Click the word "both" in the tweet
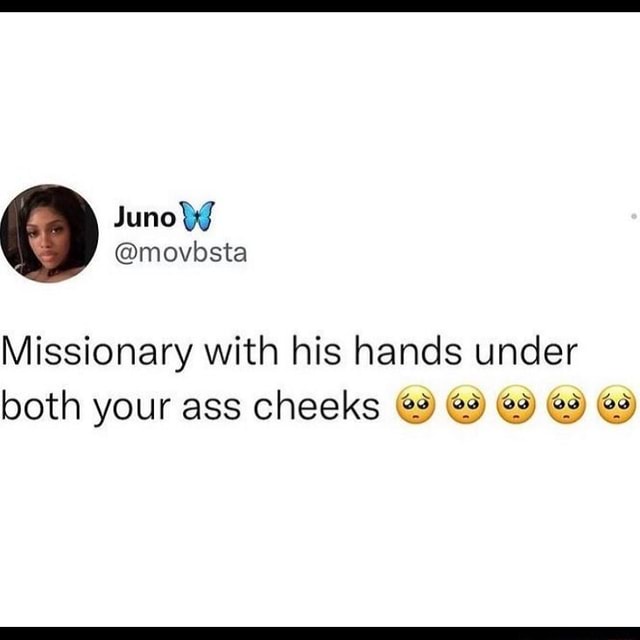 tap(41, 405)
